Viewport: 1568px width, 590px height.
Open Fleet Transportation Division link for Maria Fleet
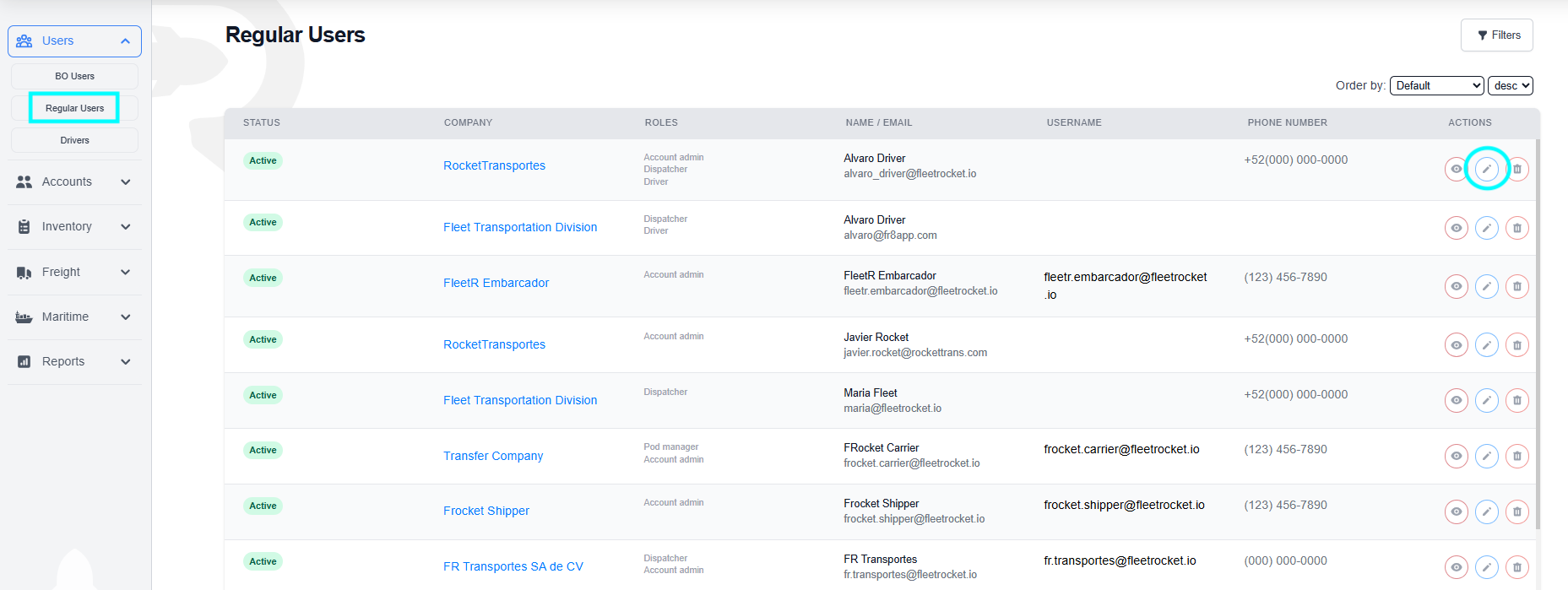coord(520,400)
